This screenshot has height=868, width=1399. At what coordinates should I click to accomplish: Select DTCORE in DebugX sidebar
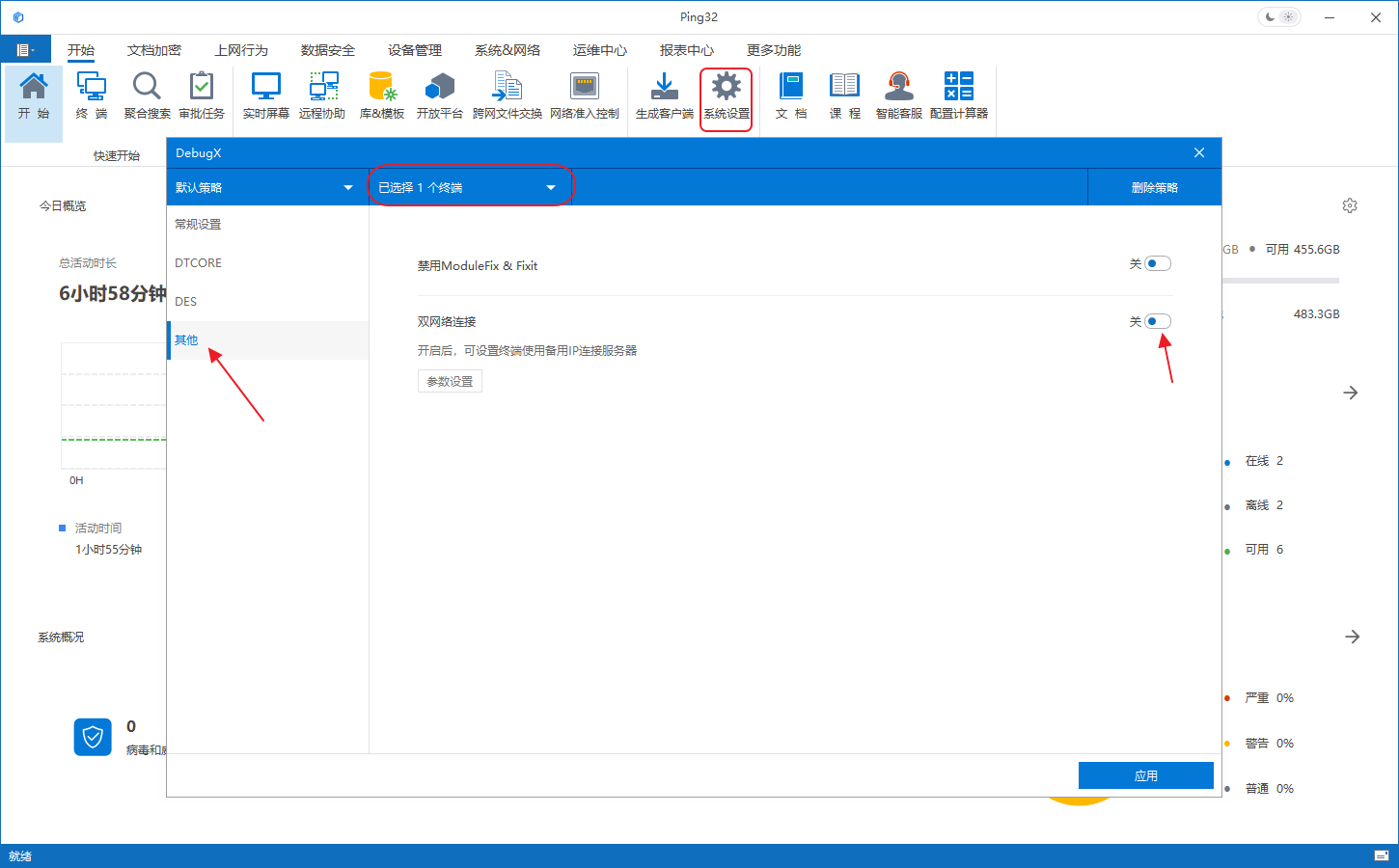point(268,262)
